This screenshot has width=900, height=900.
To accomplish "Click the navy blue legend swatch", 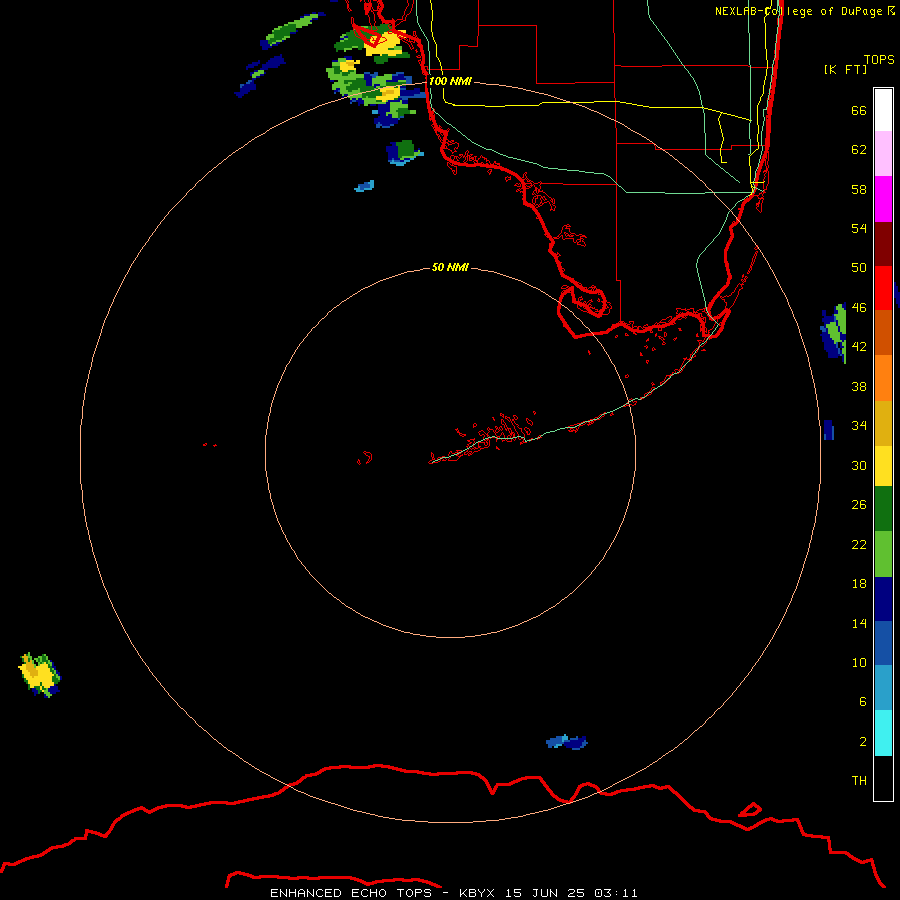I will click(883, 598).
